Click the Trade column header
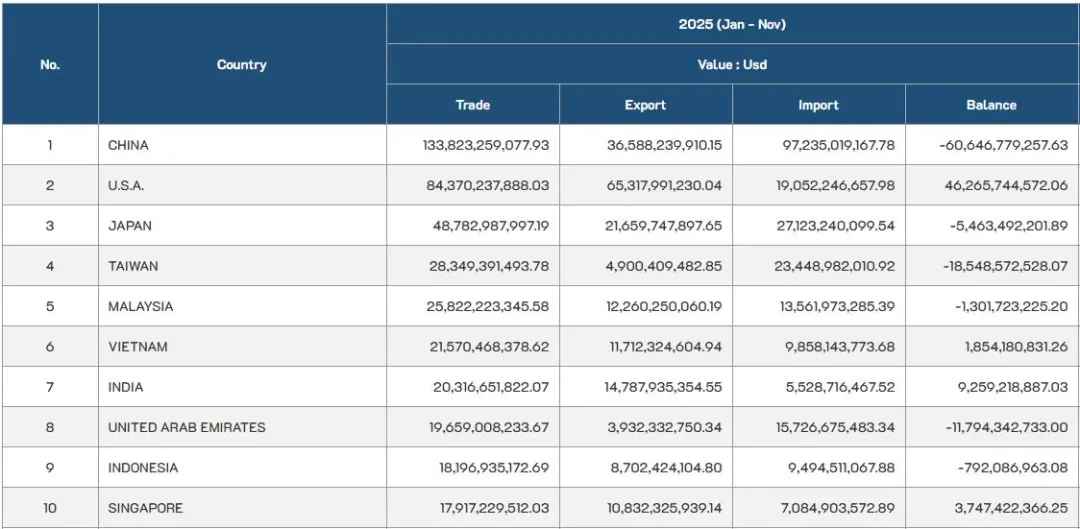The image size is (1080, 529). click(x=473, y=105)
